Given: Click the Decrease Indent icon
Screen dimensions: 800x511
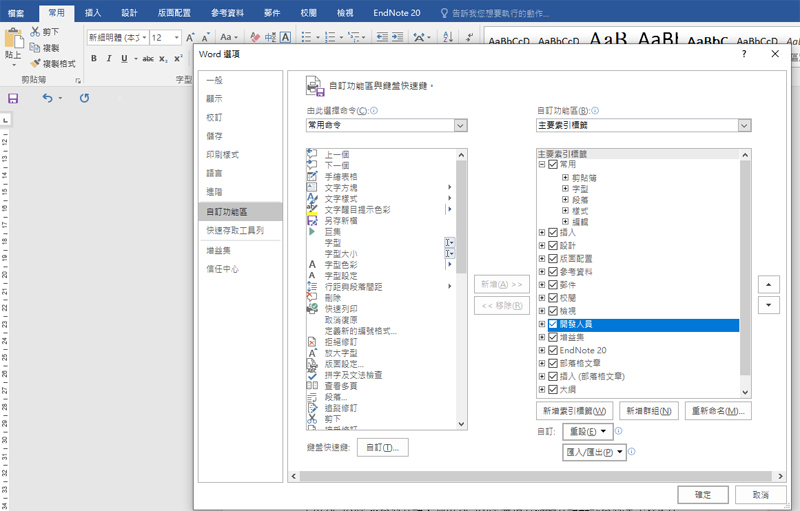Looking at the screenshot, I should pyautogui.click(x=382, y=37).
